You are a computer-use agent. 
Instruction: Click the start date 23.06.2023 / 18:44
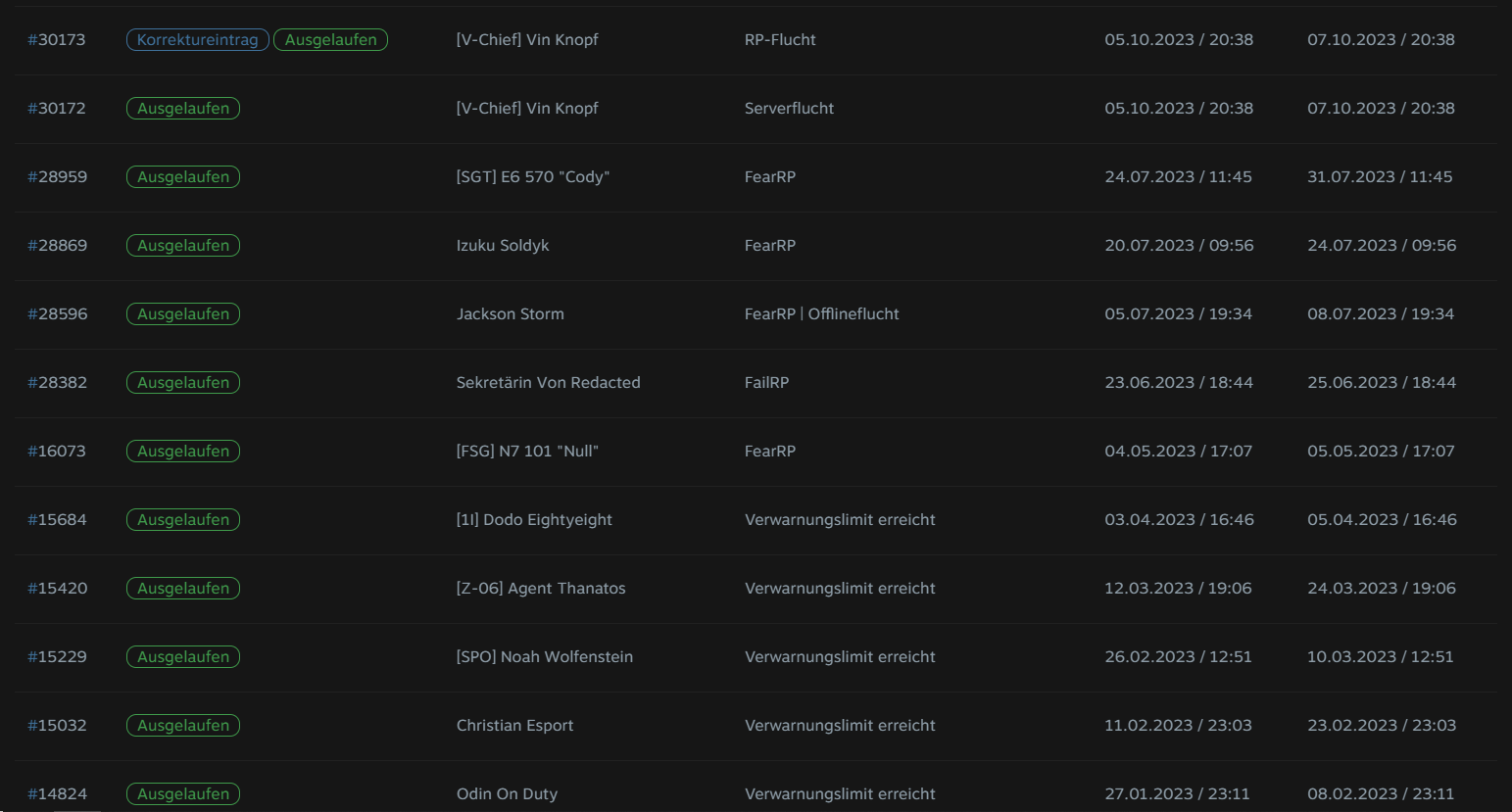(1179, 383)
